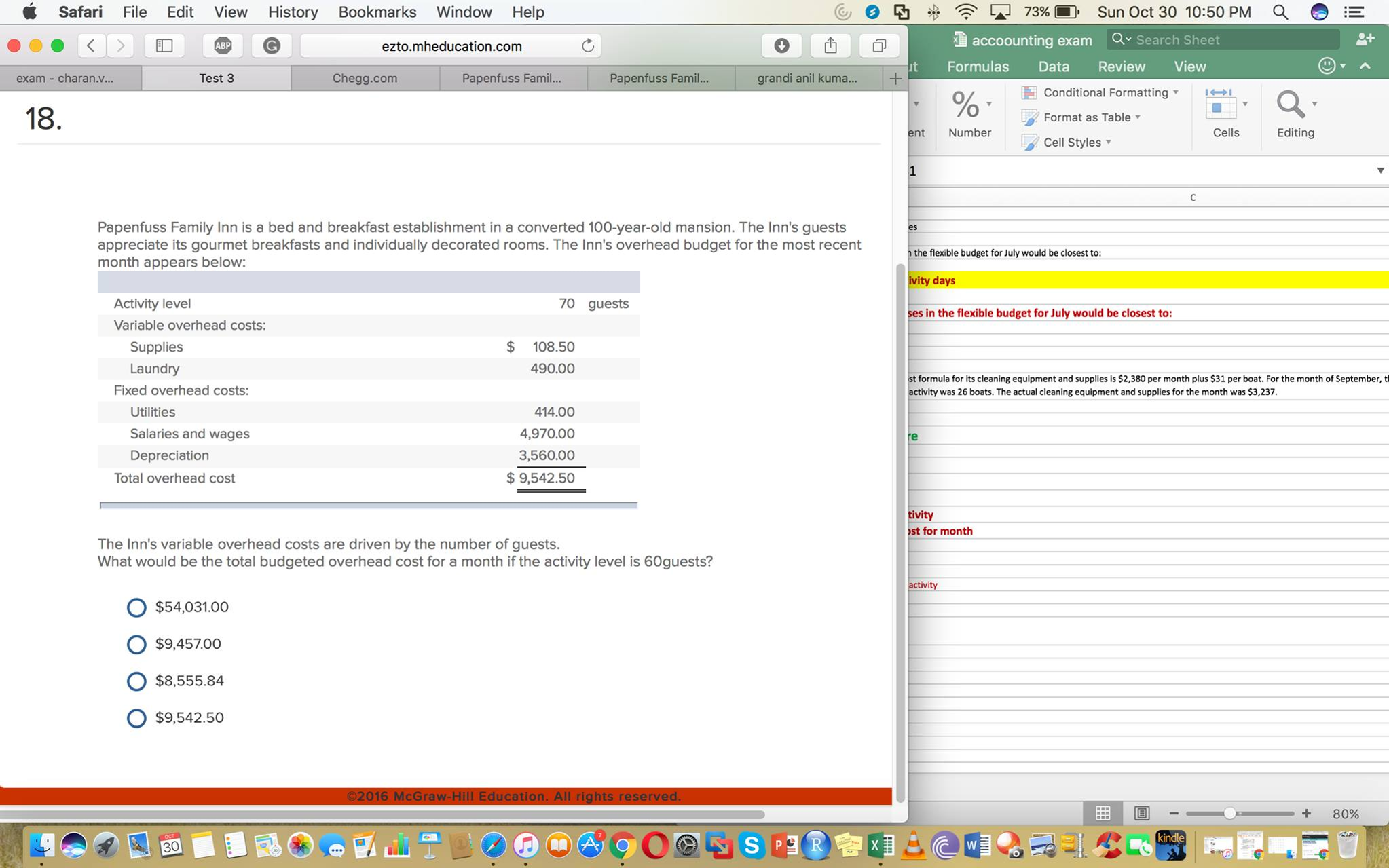Zoom out with the Excel minus button
Viewport: 1389px width, 868px height.
1174,813
